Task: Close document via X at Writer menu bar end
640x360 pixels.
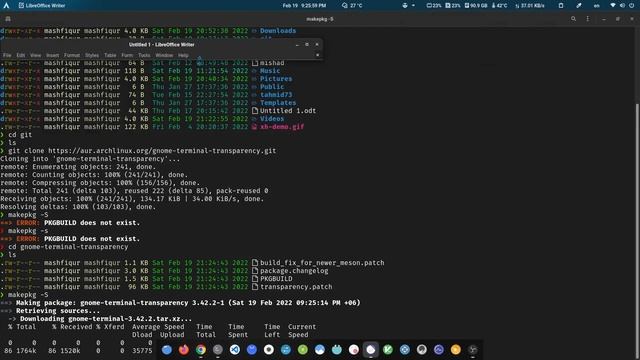Action: click(318, 55)
